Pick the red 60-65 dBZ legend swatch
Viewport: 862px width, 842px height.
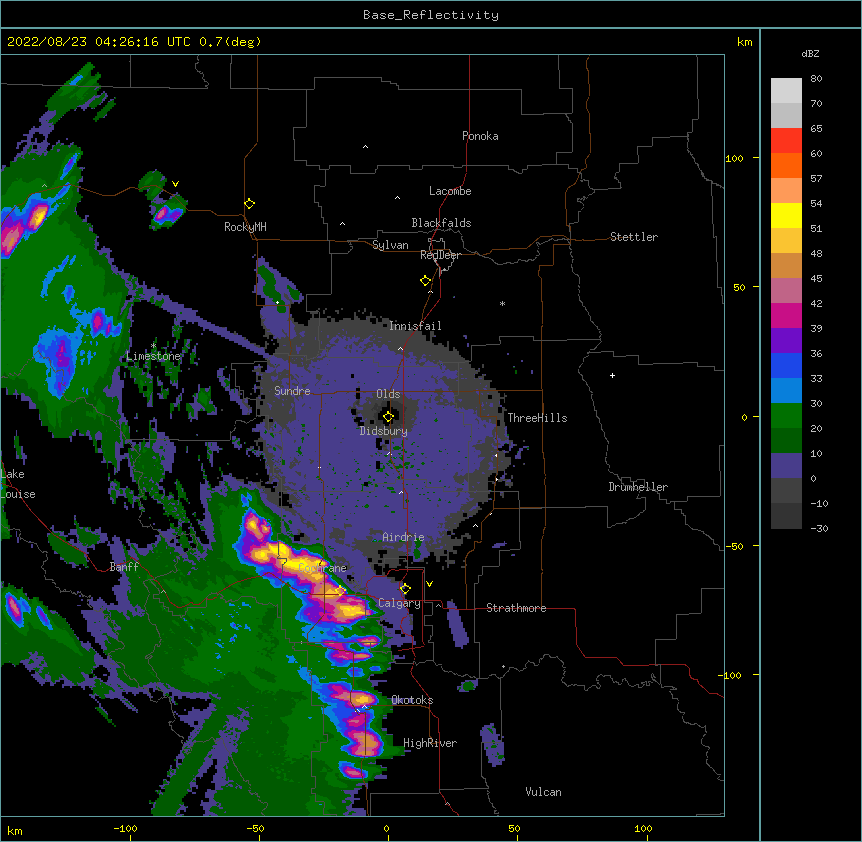pos(786,140)
